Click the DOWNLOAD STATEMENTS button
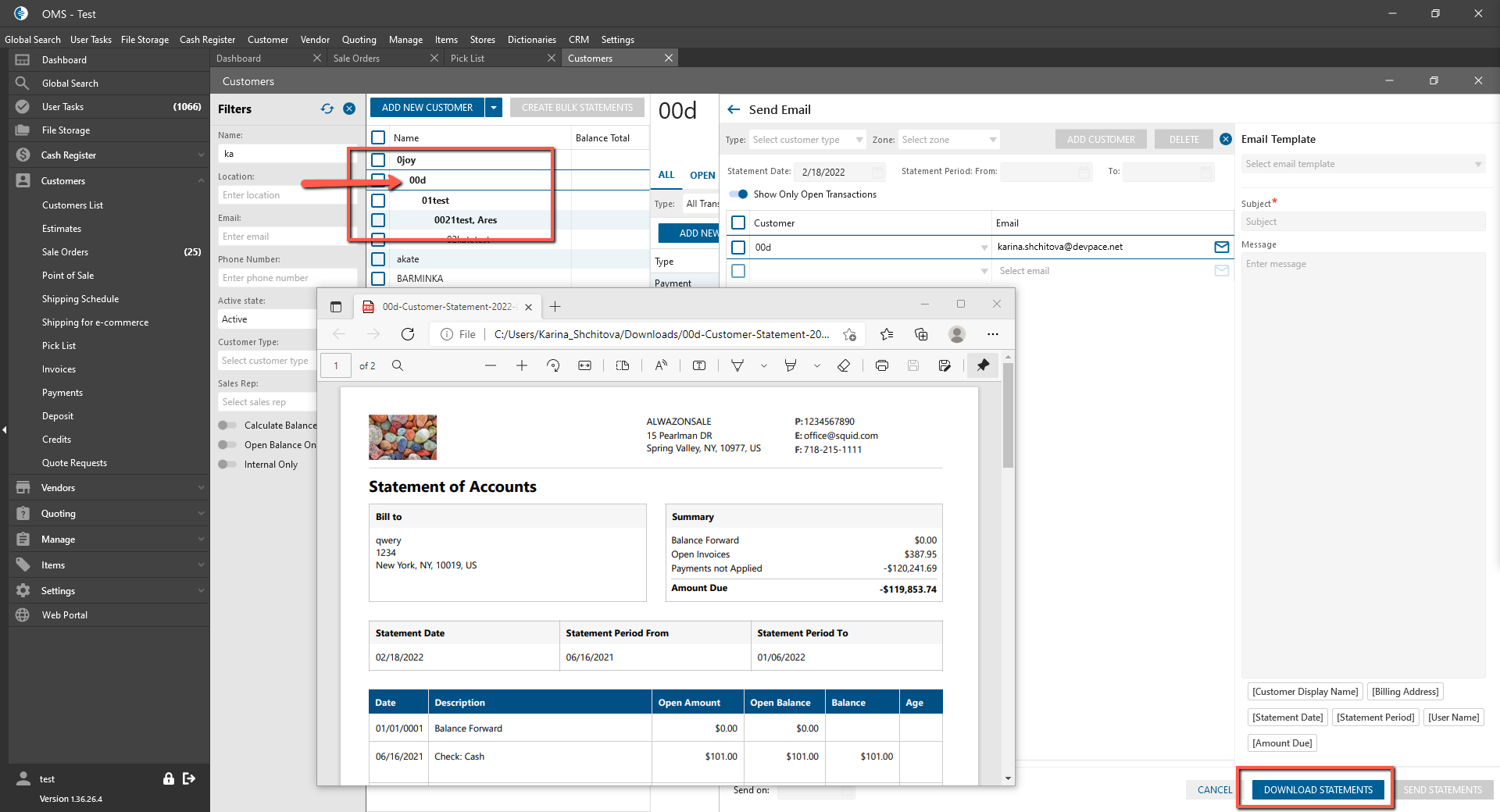The image size is (1500, 812). click(x=1318, y=790)
